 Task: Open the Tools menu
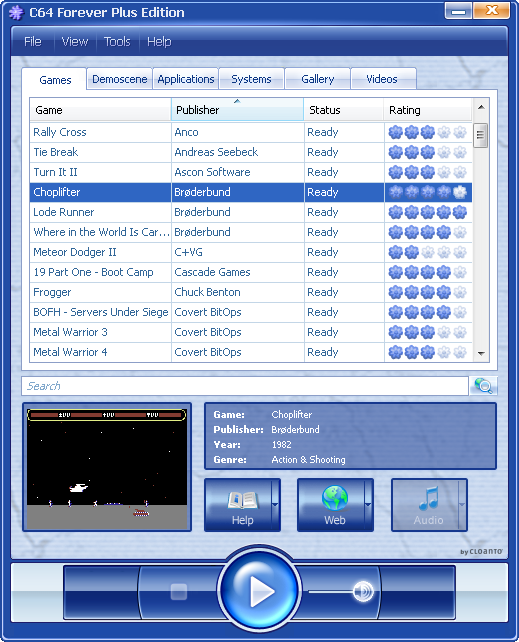pos(117,42)
